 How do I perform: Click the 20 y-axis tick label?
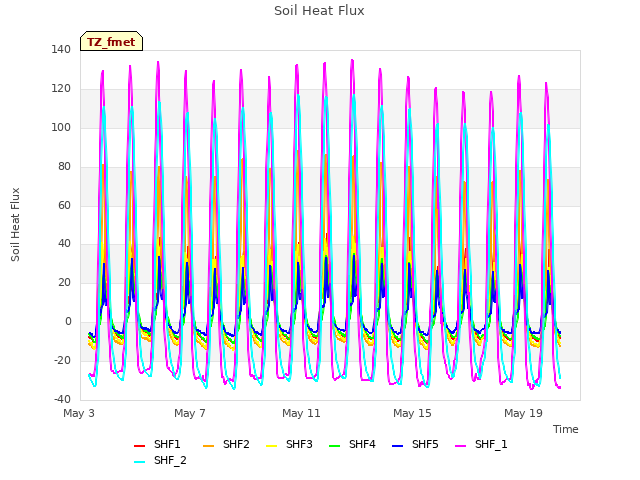[x=64, y=282]
